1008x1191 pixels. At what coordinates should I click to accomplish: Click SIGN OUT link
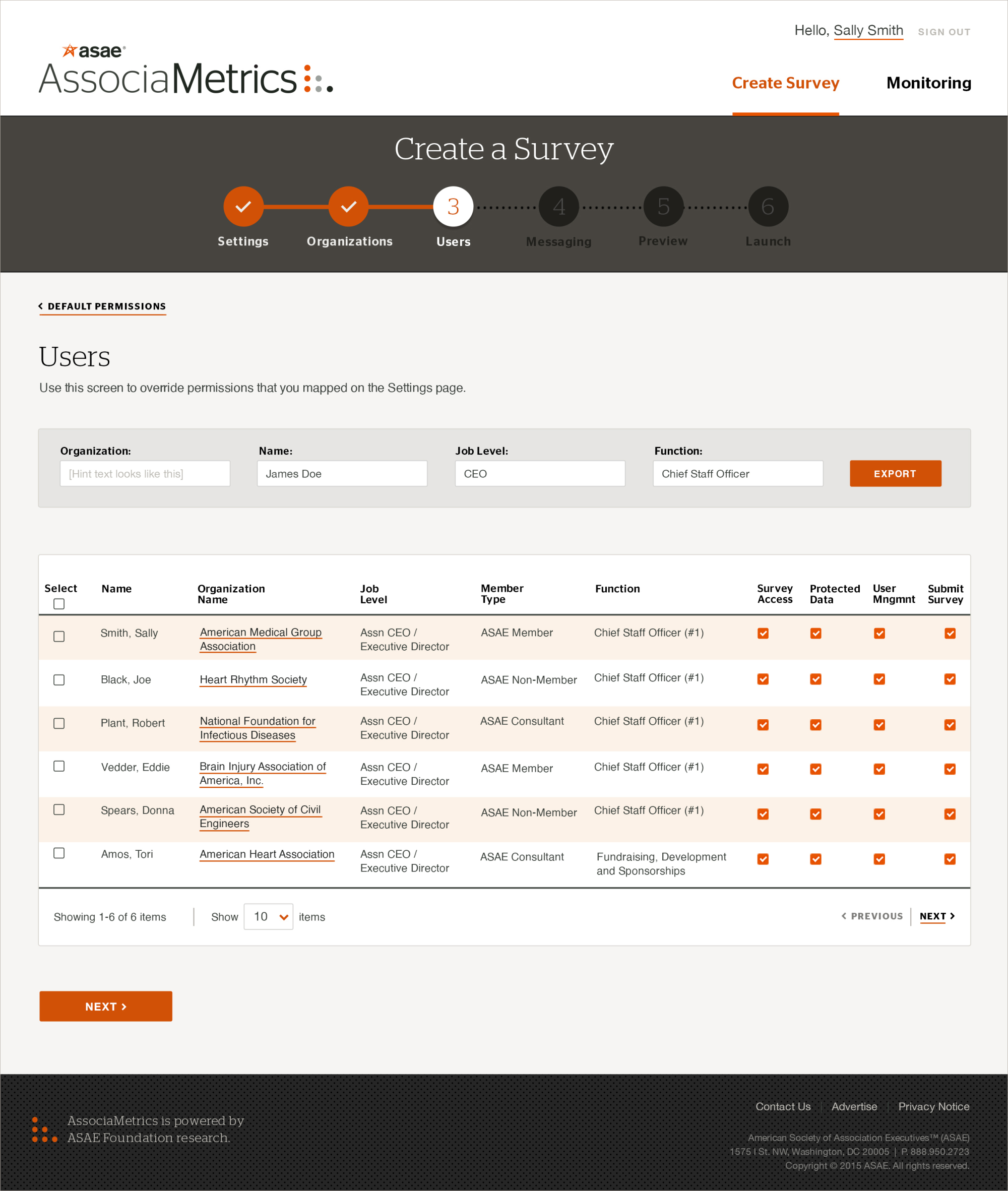944,32
